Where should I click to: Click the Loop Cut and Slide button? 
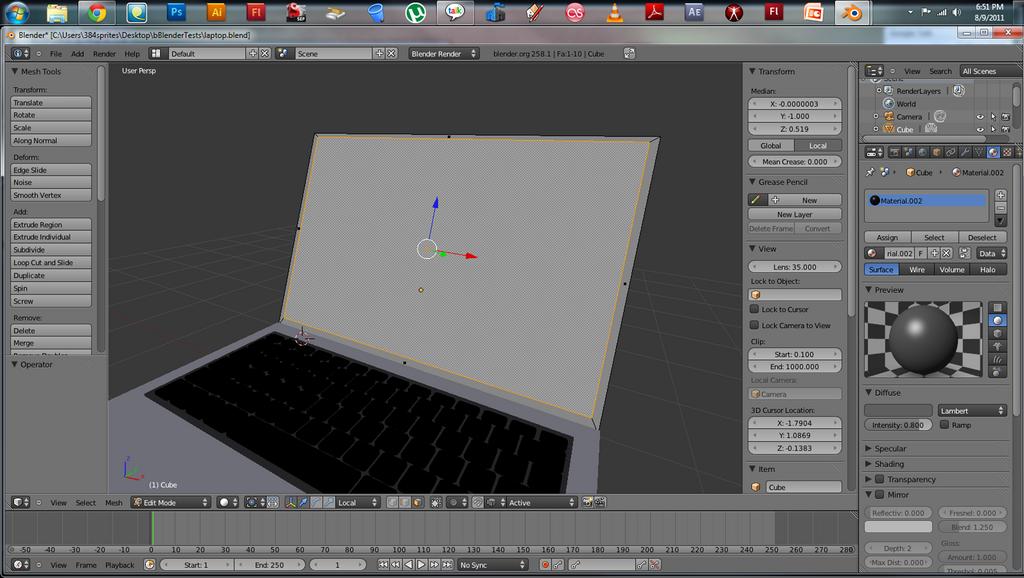click(51, 263)
